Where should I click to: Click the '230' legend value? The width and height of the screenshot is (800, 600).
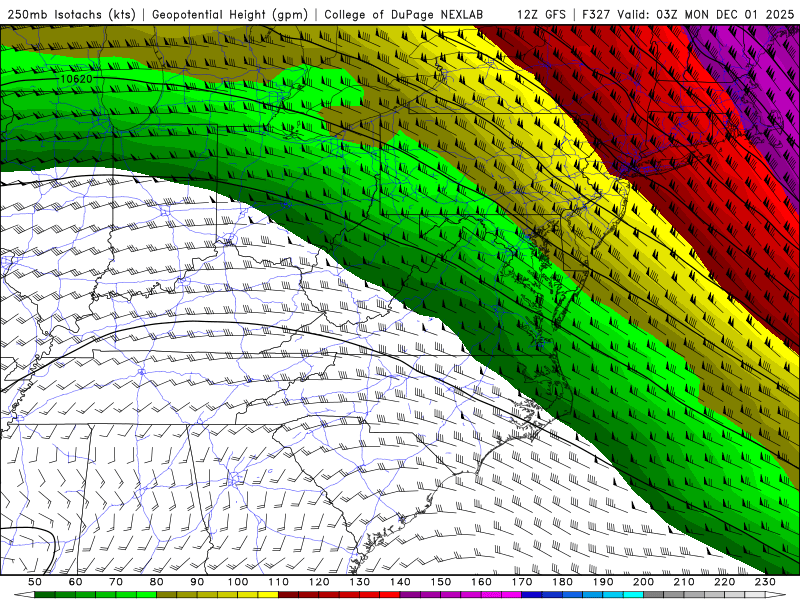click(765, 582)
